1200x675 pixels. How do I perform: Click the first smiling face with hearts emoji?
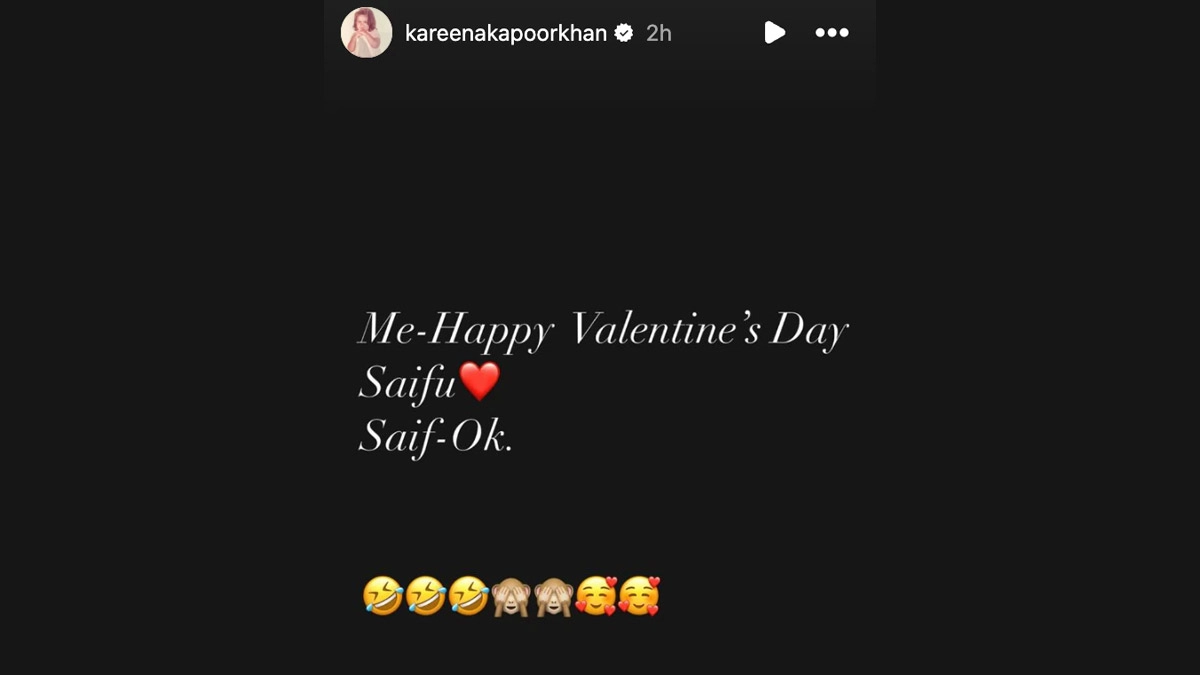click(x=596, y=596)
